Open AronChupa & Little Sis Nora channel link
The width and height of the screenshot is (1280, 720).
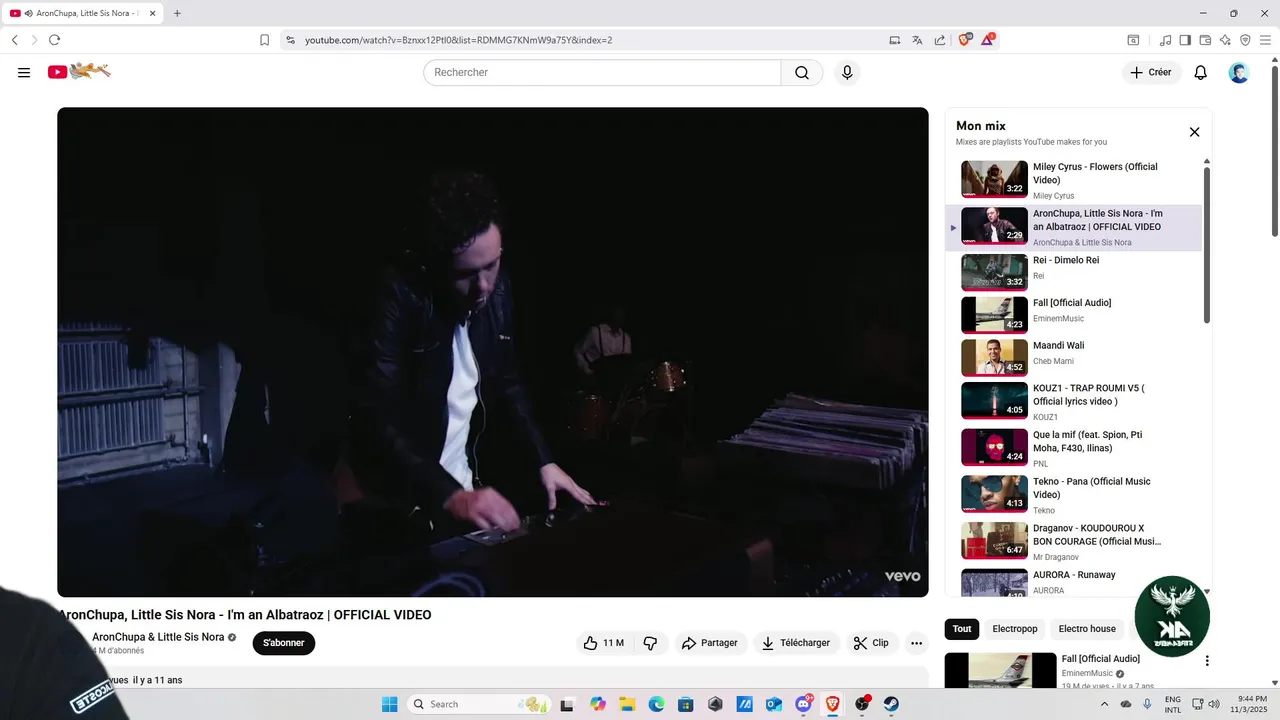(158, 637)
